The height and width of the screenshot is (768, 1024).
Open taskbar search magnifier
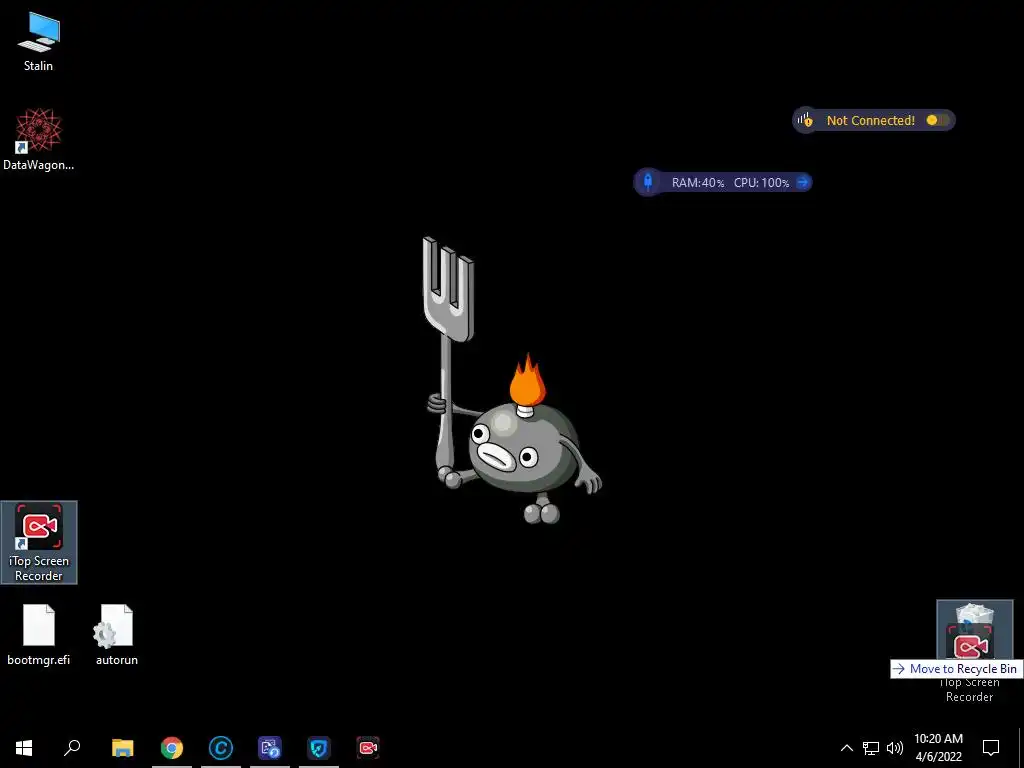72,748
